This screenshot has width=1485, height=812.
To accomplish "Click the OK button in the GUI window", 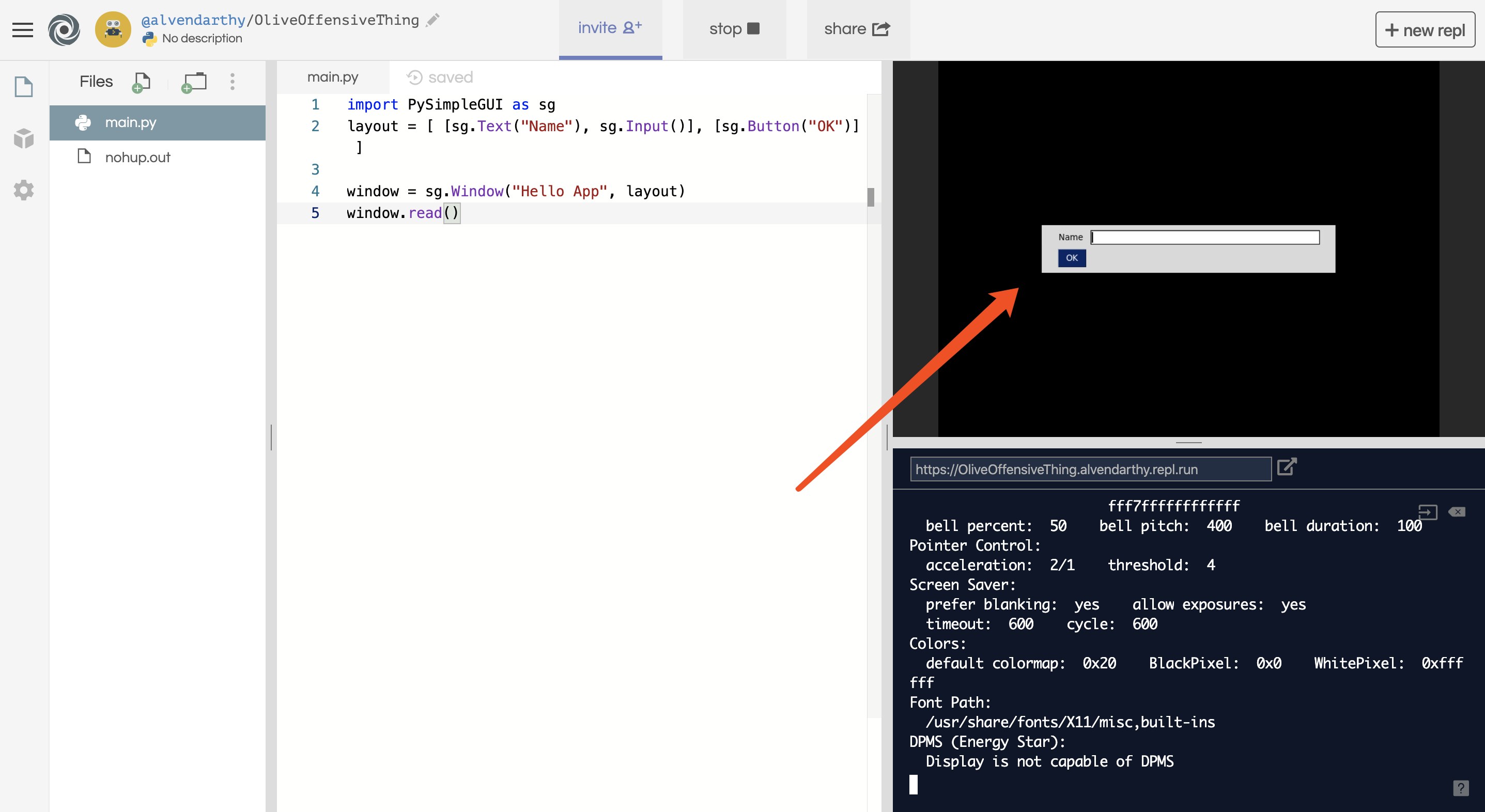I will tap(1071, 258).
